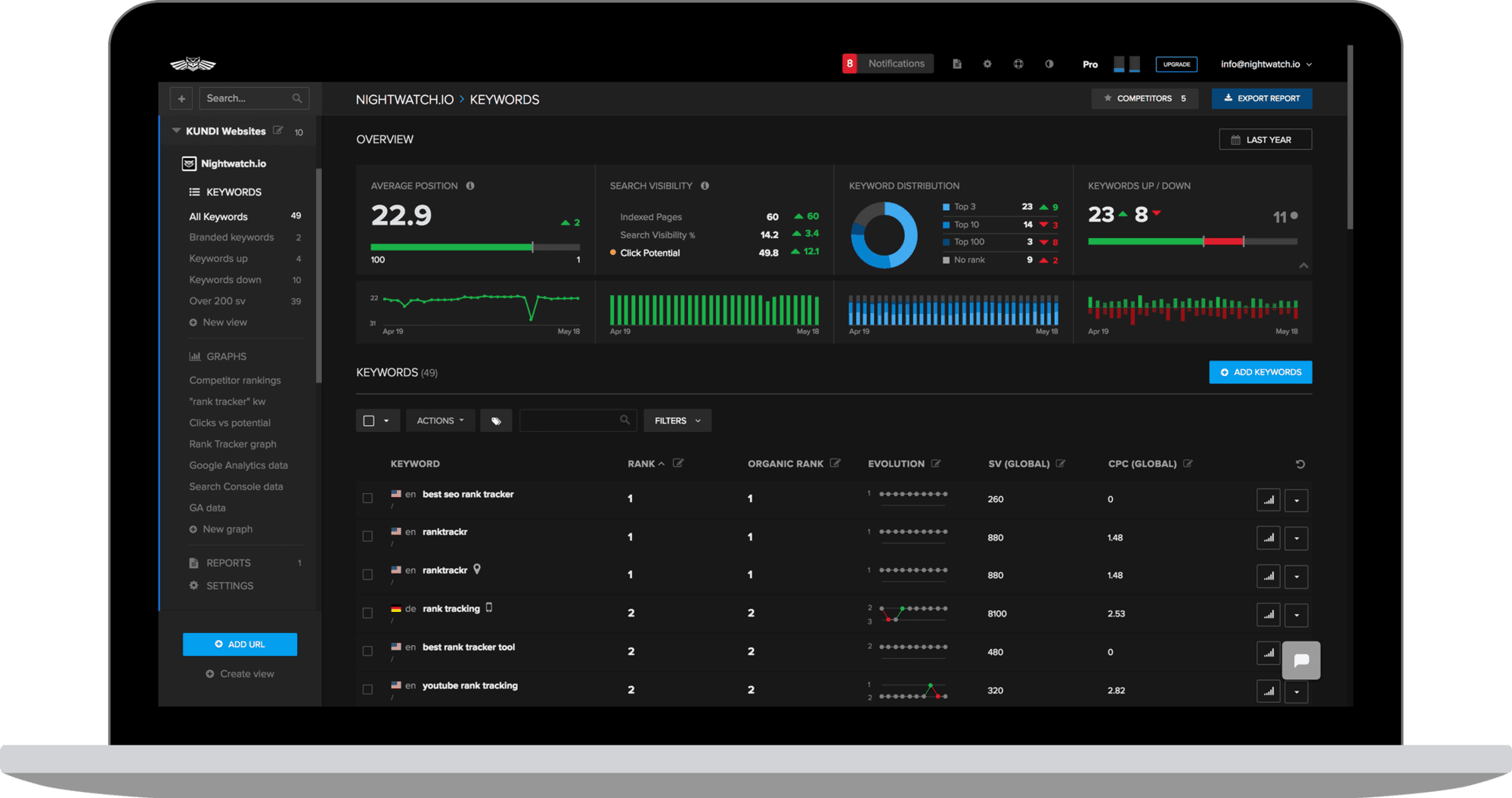The image size is (1512, 798).
Task: Open graph for best seo rank tracker
Action: click(1269, 500)
